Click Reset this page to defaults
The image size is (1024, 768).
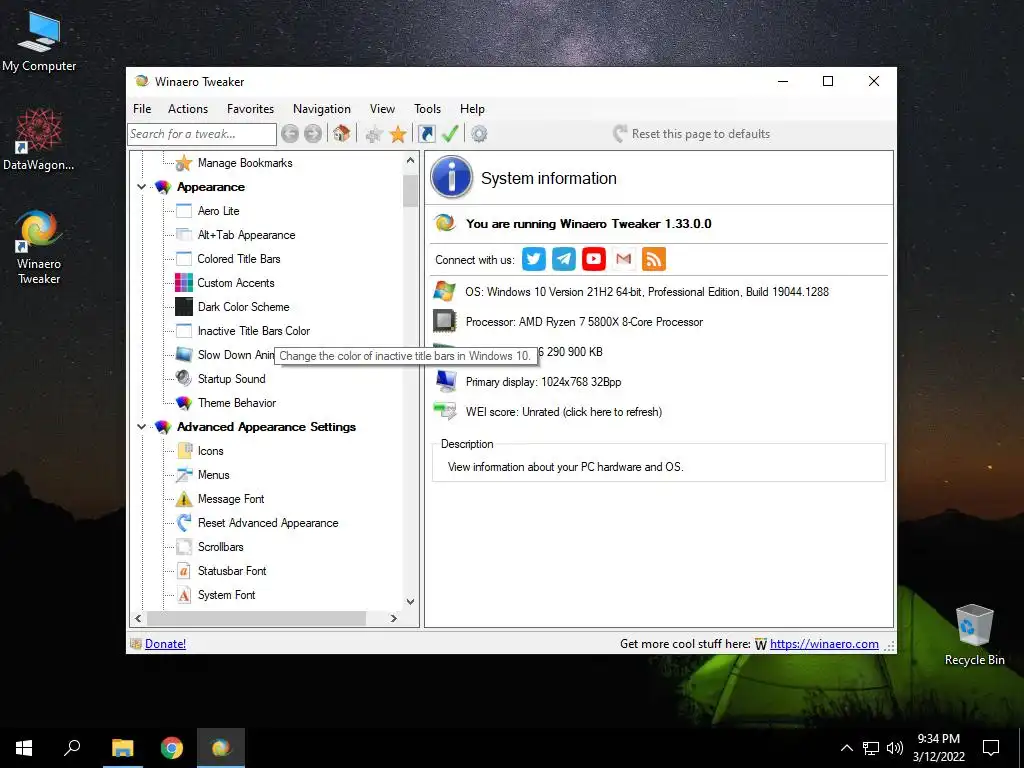[691, 134]
